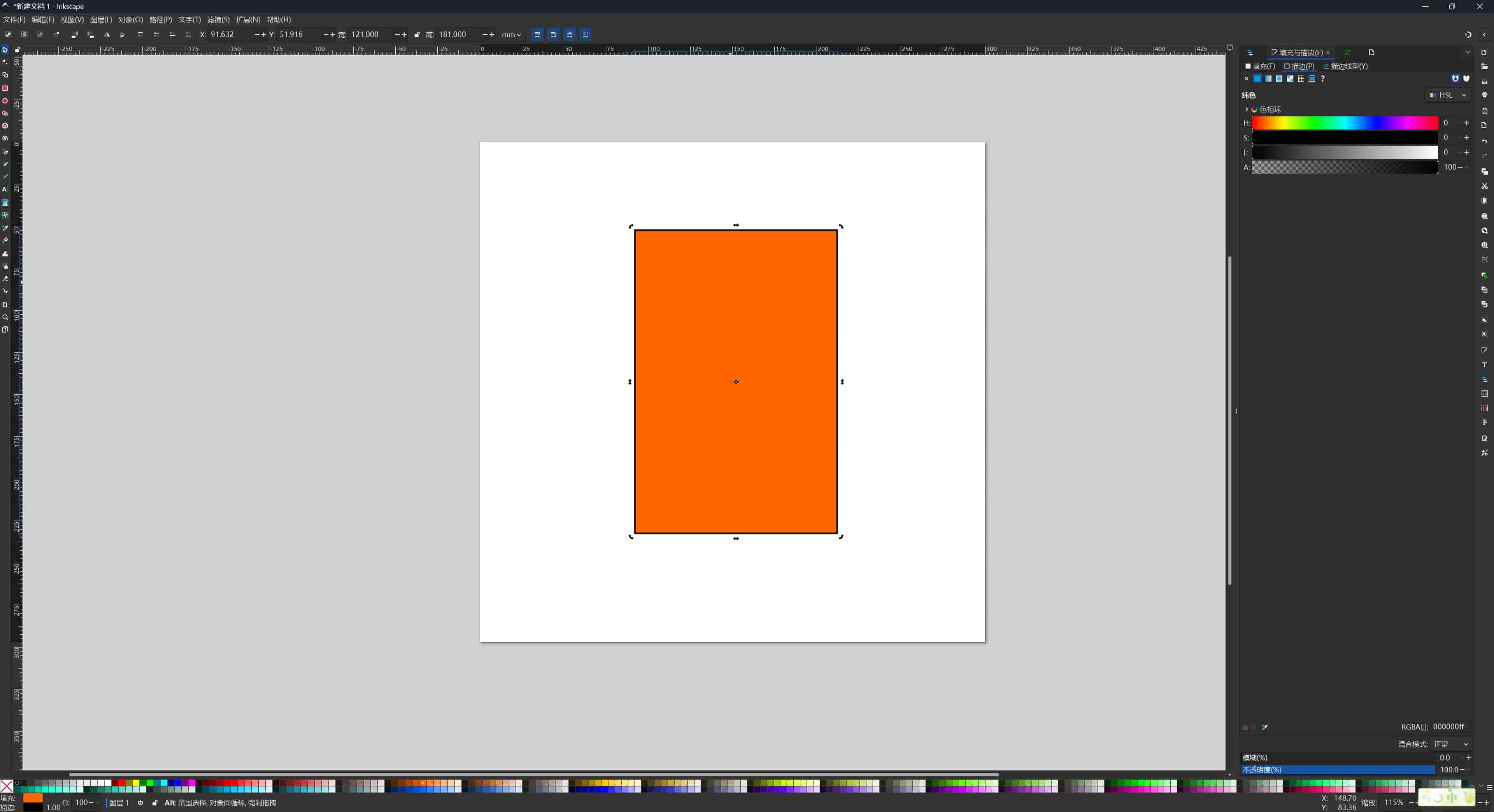Image resolution: width=1494 pixels, height=812 pixels.
Task: Click the Undo arrow icon in right bar
Action: click(1484, 141)
